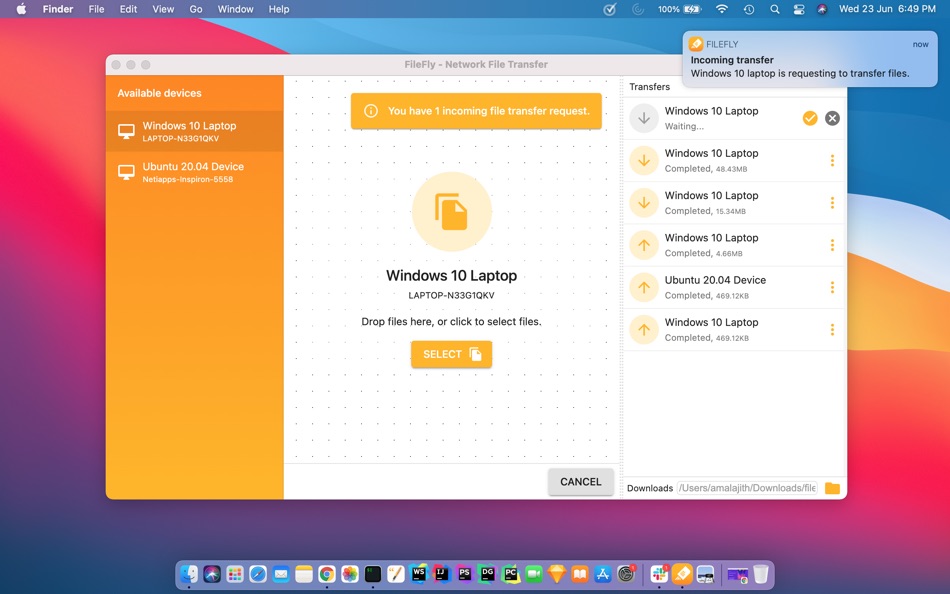Image resolution: width=950 pixels, height=594 pixels.
Task: Open App Store from the dock
Action: coord(603,573)
